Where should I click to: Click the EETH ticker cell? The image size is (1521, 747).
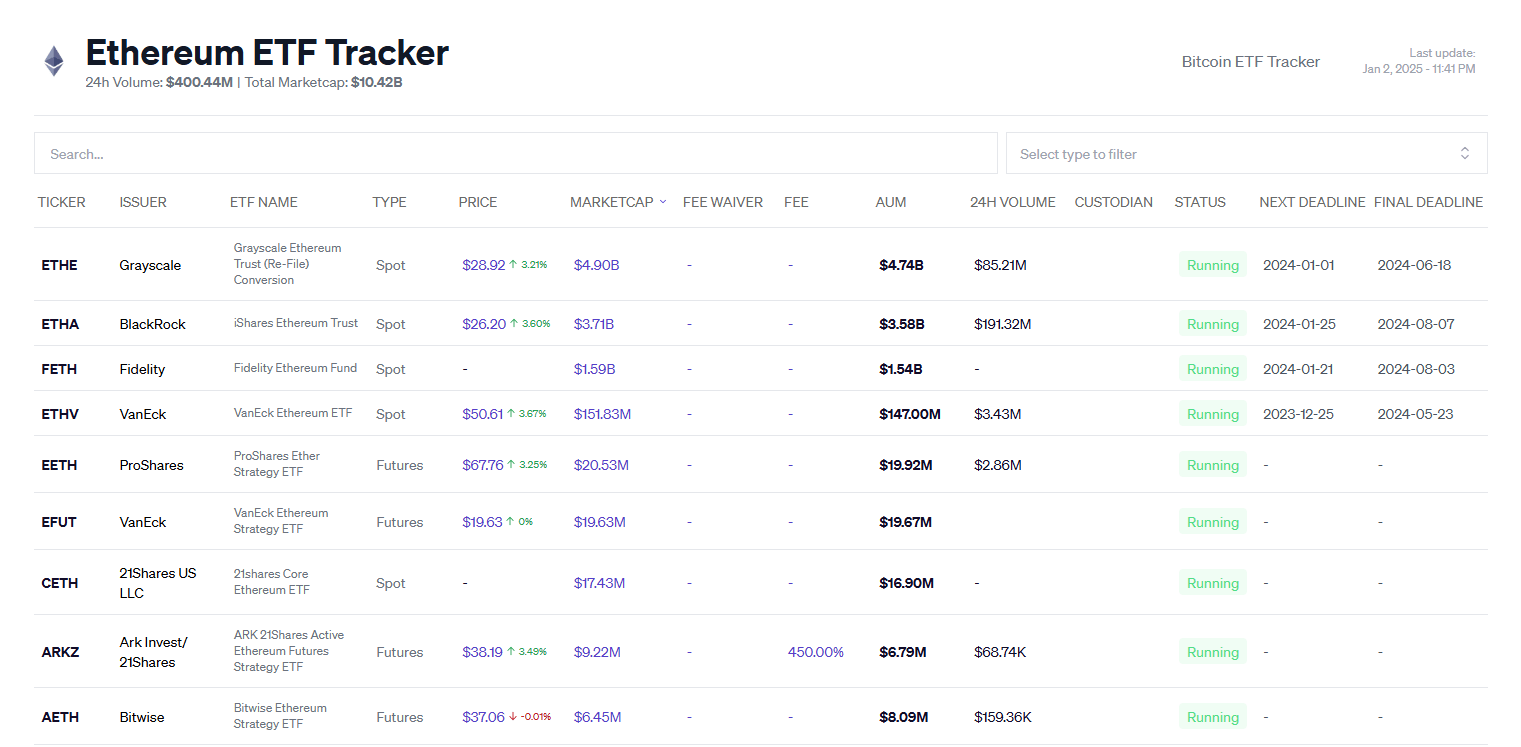(59, 465)
